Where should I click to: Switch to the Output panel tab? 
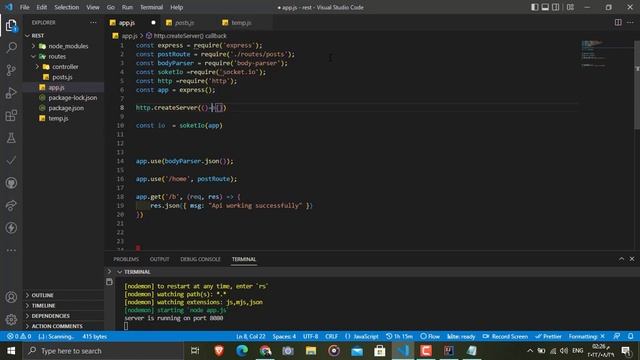[x=160, y=259]
